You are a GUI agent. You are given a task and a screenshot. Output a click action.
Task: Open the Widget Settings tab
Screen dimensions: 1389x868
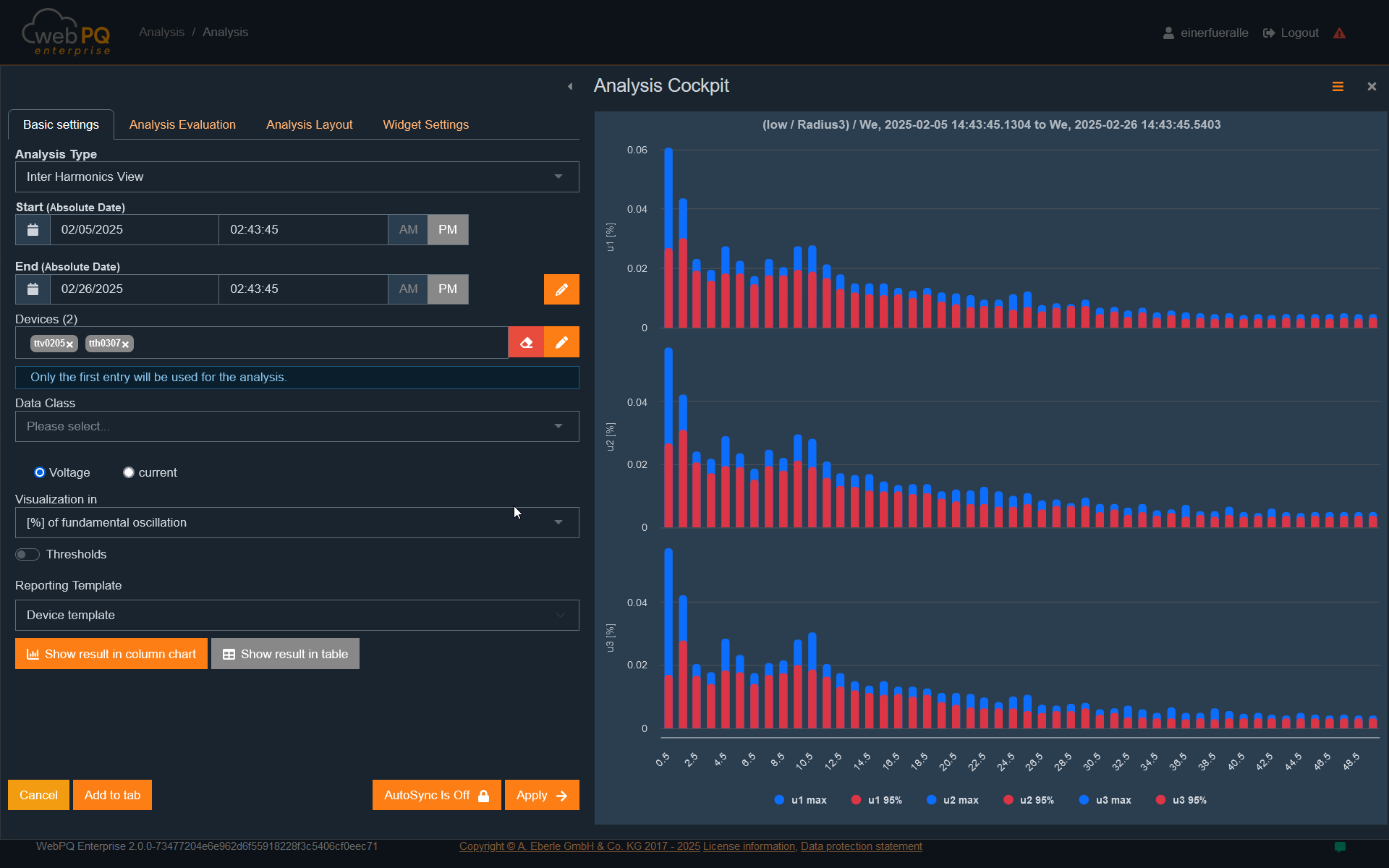[425, 124]
